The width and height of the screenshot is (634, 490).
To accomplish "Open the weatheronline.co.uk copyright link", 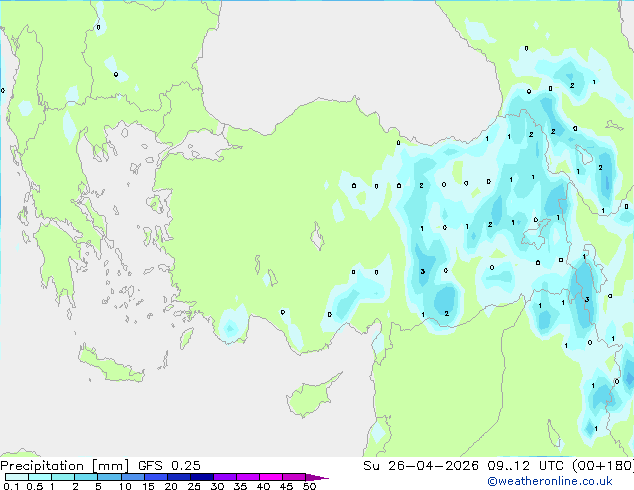I will point(550,481).
